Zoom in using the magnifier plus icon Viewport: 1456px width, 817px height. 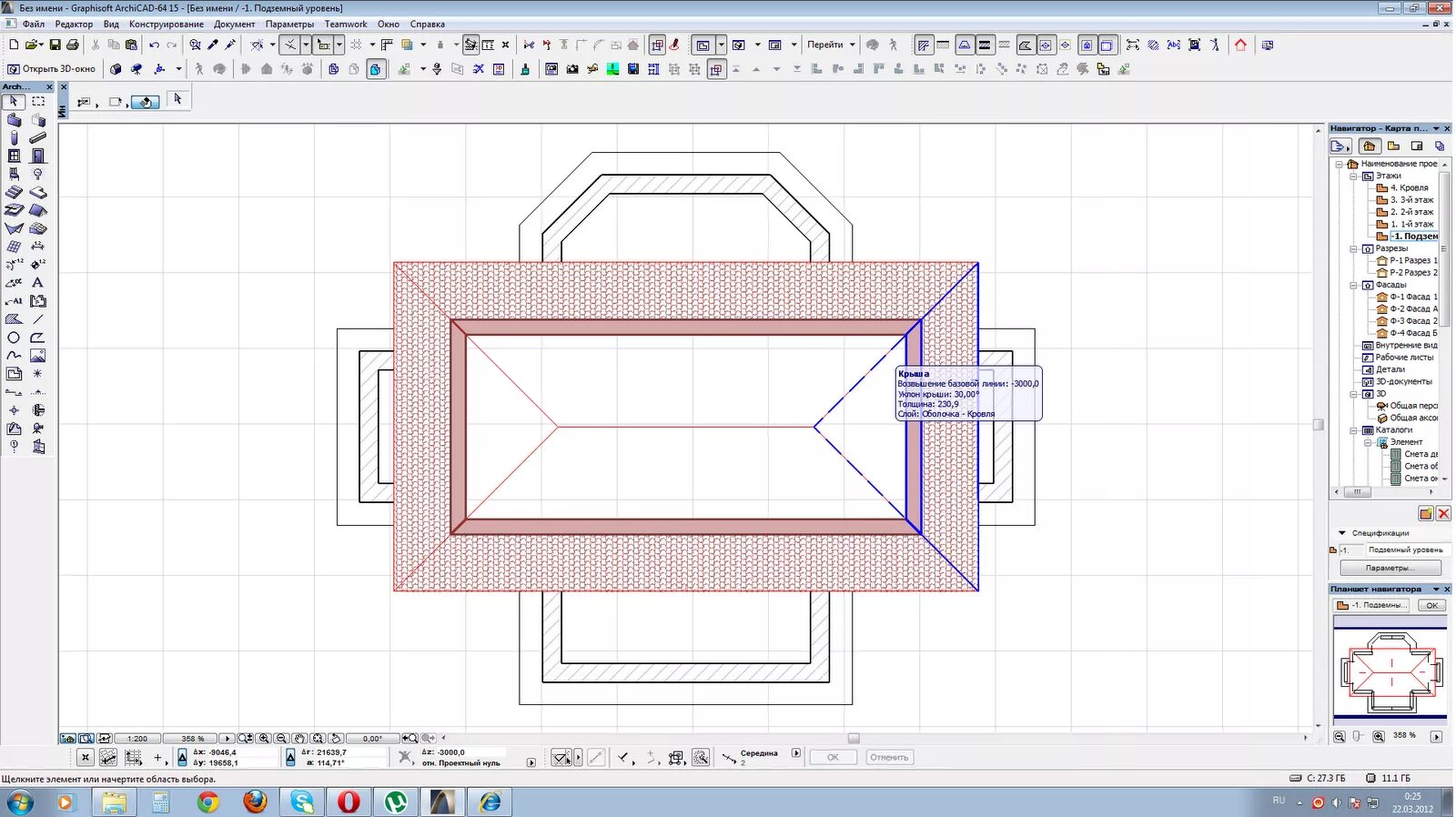[x=264, y=739]
